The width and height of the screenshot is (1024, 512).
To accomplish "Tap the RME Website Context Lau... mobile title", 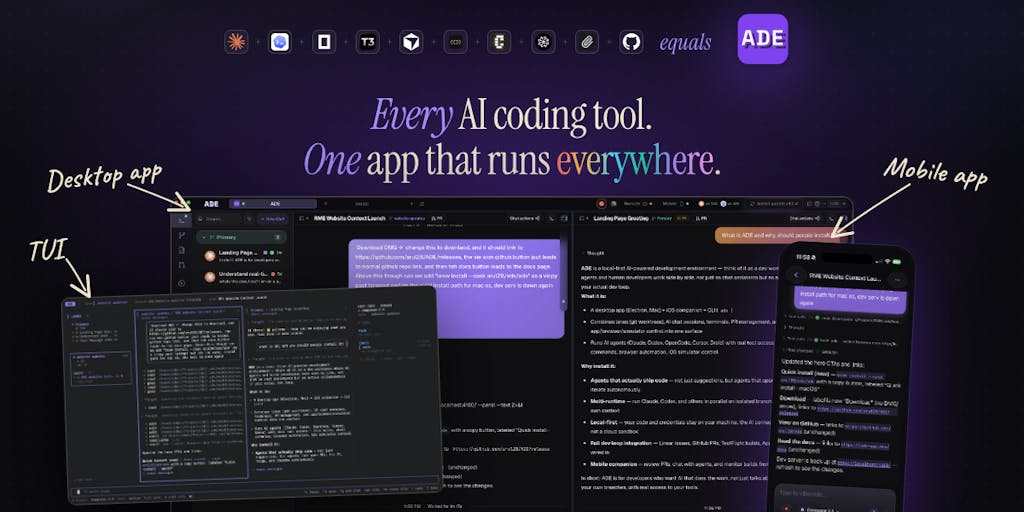I will coord(846,276).
